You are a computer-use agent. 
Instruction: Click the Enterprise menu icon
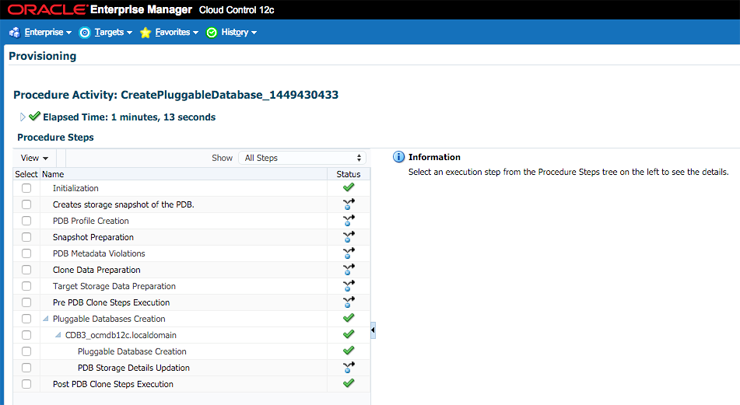point(15,32)
